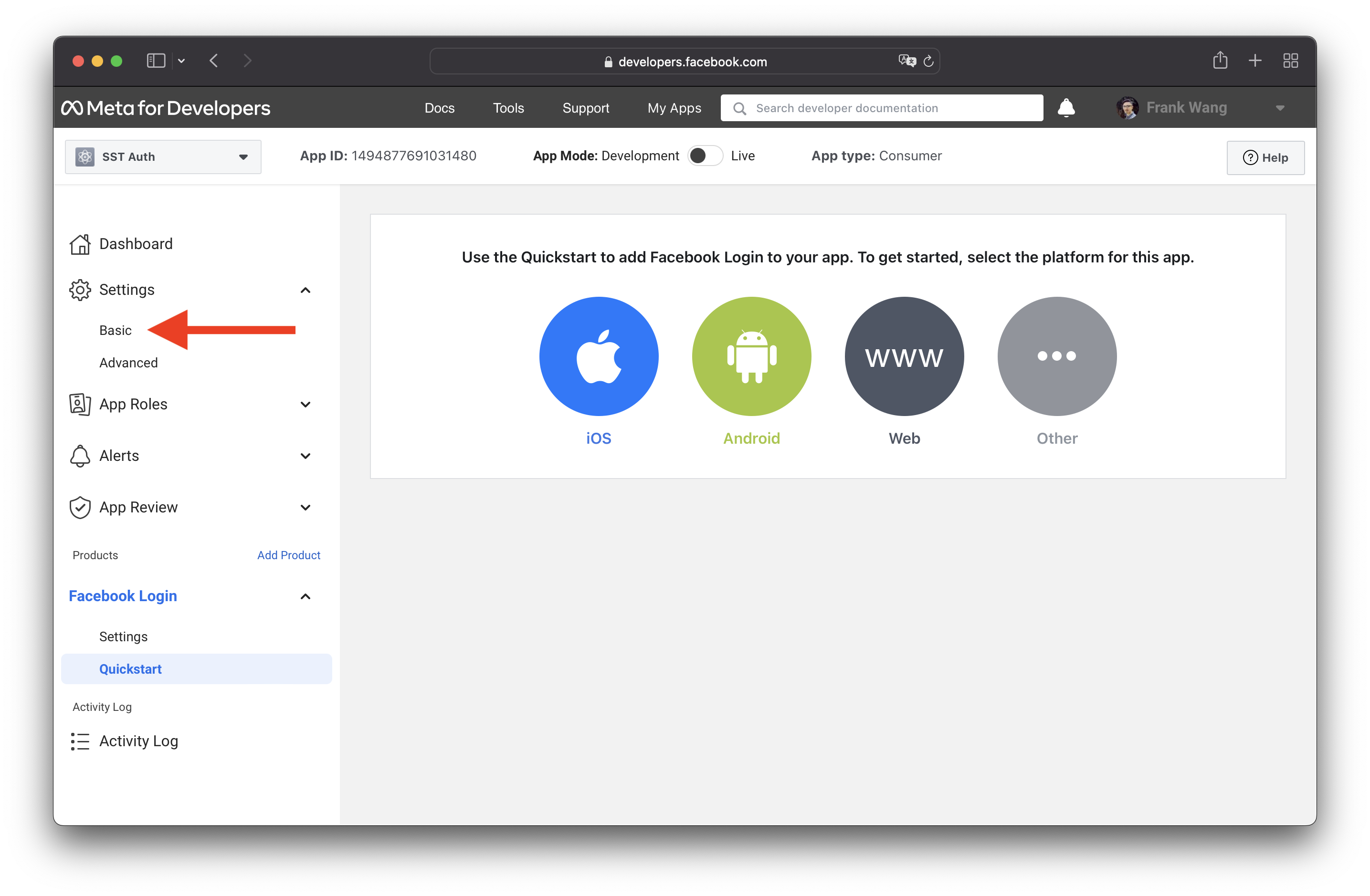Open the Docs menu
Viewport: 1370px width, 896px height.
pyautogui.click(x=439, y=108)
